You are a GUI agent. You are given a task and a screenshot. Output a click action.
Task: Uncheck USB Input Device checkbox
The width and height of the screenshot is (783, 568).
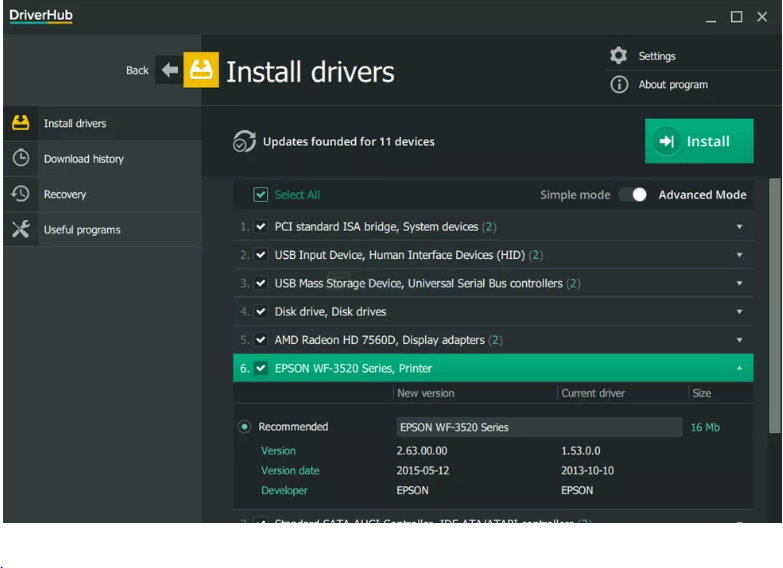pyautogui.click(x=261, y=255)
